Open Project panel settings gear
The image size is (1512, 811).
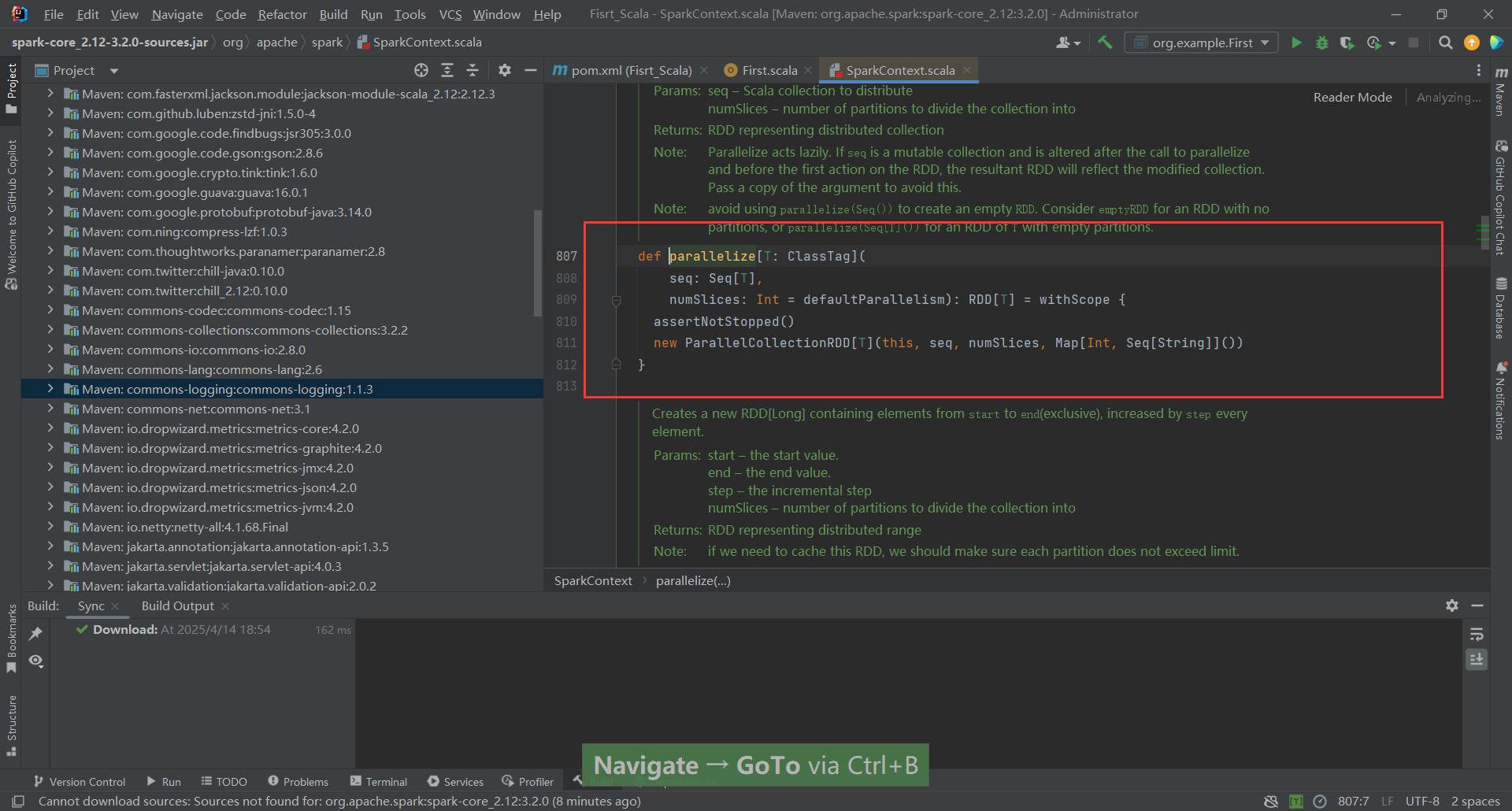pos(505,70)
